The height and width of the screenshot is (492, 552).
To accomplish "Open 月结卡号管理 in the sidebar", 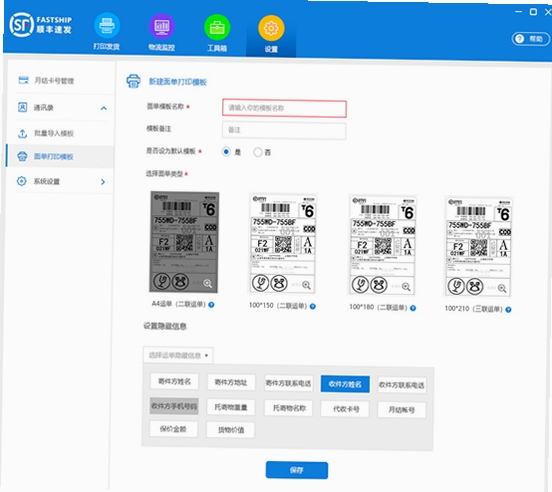I will pyautogui.click(x=54, y=81).
